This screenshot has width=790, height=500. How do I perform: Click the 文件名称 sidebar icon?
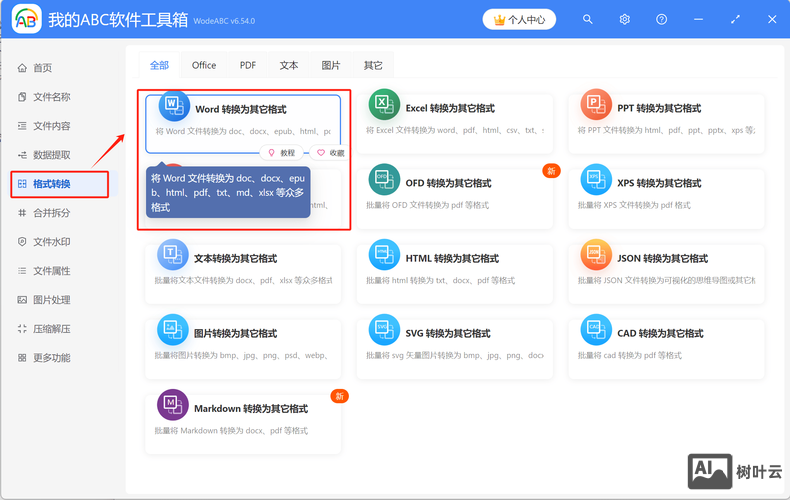click(22, 97)
